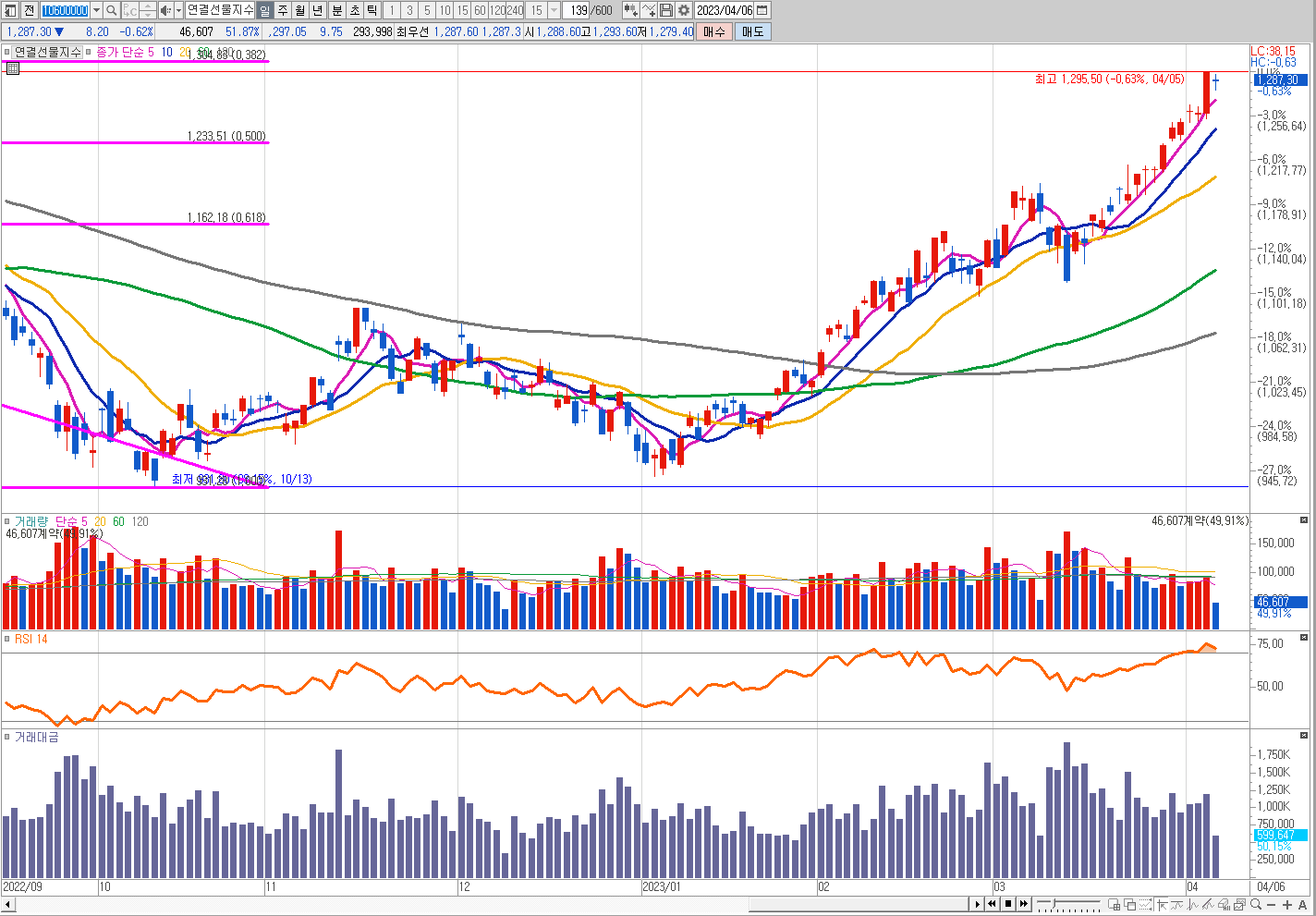
Task: Click the stop playback square button
Action: (1008, 904)
